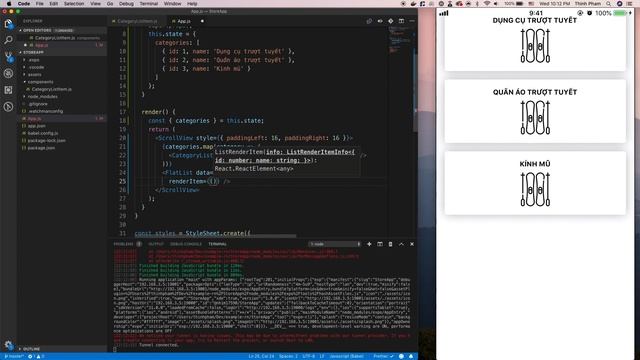Image resolution: width=640 pixels, height=360 pixels.
Task: Click the Open Preview eye icon in editor toolbar
Action: [x=380, y=21]
